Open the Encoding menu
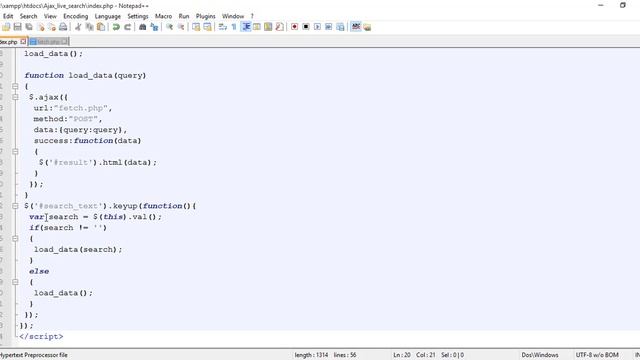The height and width of the screenshot is (360, 640). pyautogui.click(x=76, y=16)
